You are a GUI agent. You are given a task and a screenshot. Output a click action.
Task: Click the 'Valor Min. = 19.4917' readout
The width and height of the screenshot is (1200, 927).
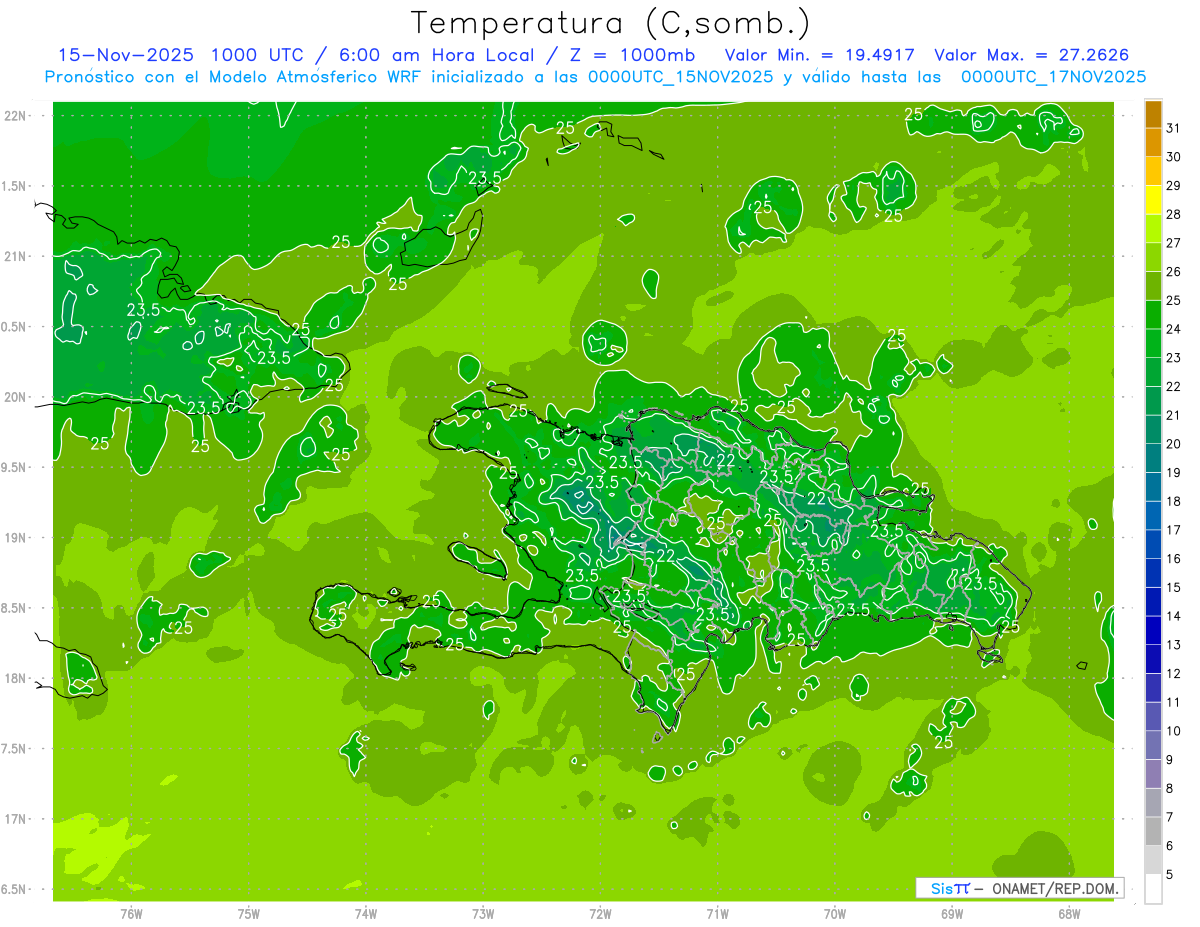click(x=820, y=55)
